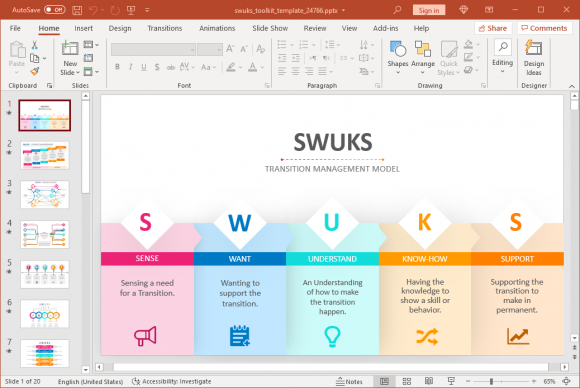Screen dimensions: 580x388
Task: Open the font name combo box
Action: [x=153, y=49]
